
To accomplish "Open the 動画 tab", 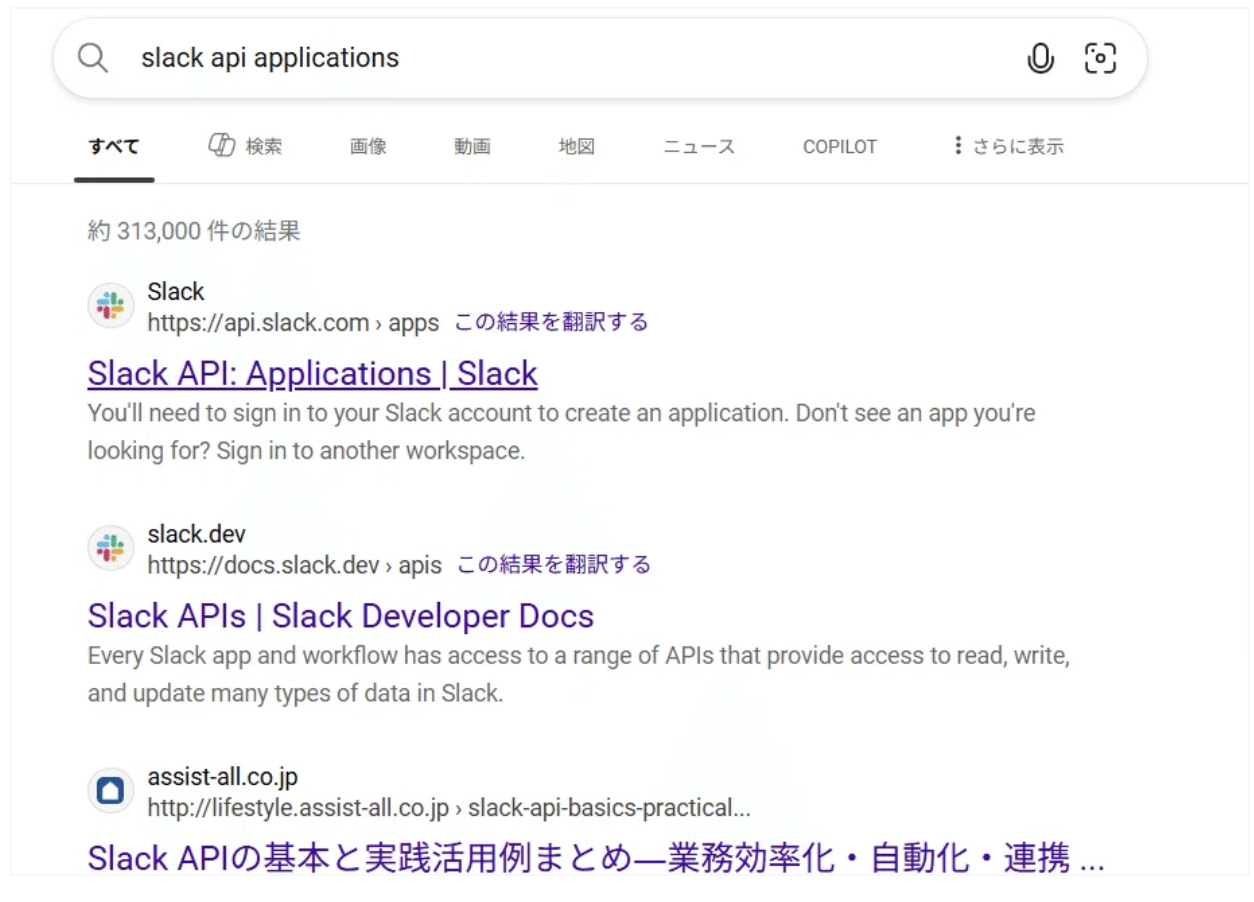I will coord(472,147).
